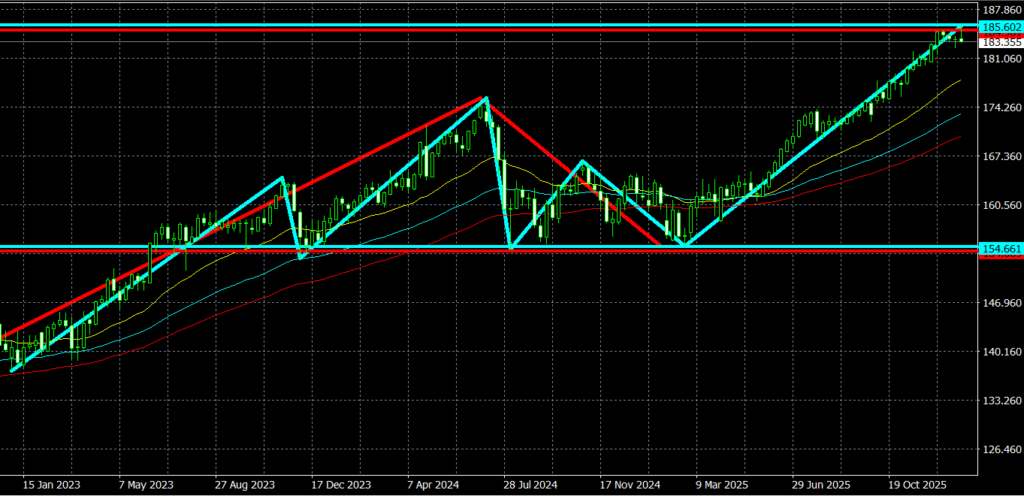Viewport: 1024px width, 496px height.
Task: Click the chart peak near April 2024
Action: pyautogui.click(x=485, y=98)
